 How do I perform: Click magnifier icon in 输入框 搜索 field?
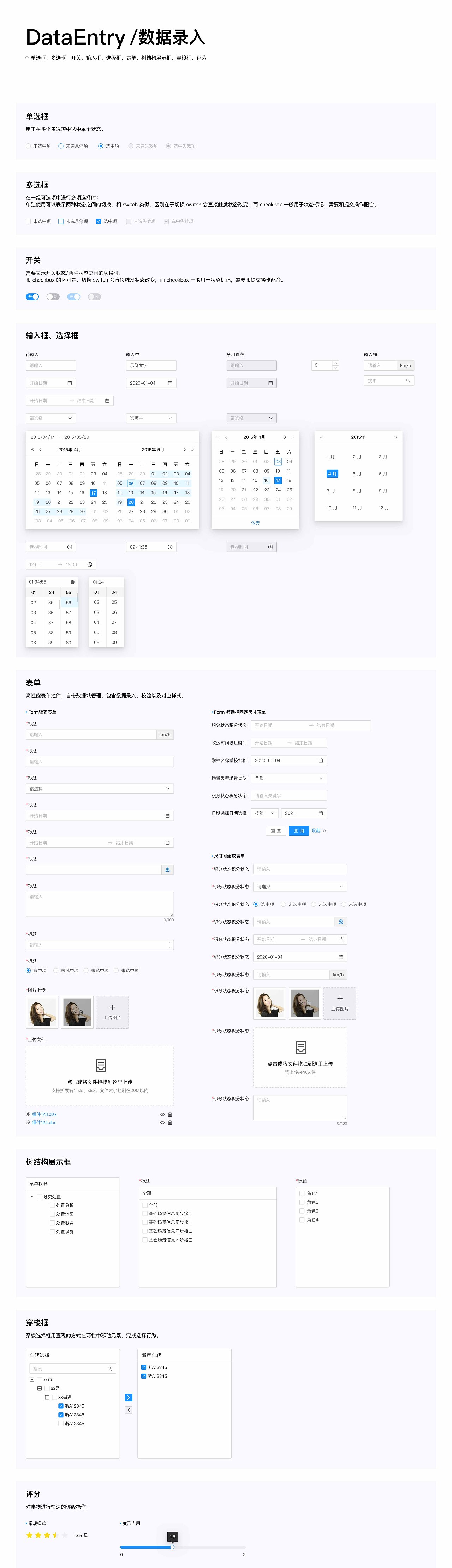click(408, 380)
